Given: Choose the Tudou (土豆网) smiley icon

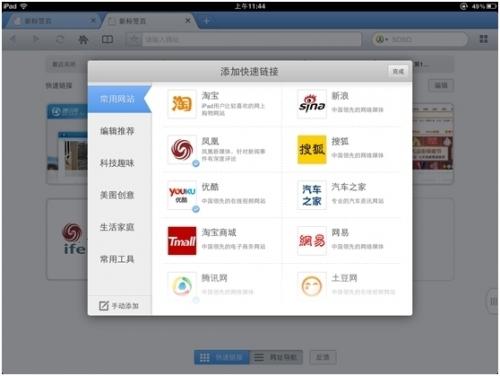Looking at the screenshot, I should [x=312, y=286].
